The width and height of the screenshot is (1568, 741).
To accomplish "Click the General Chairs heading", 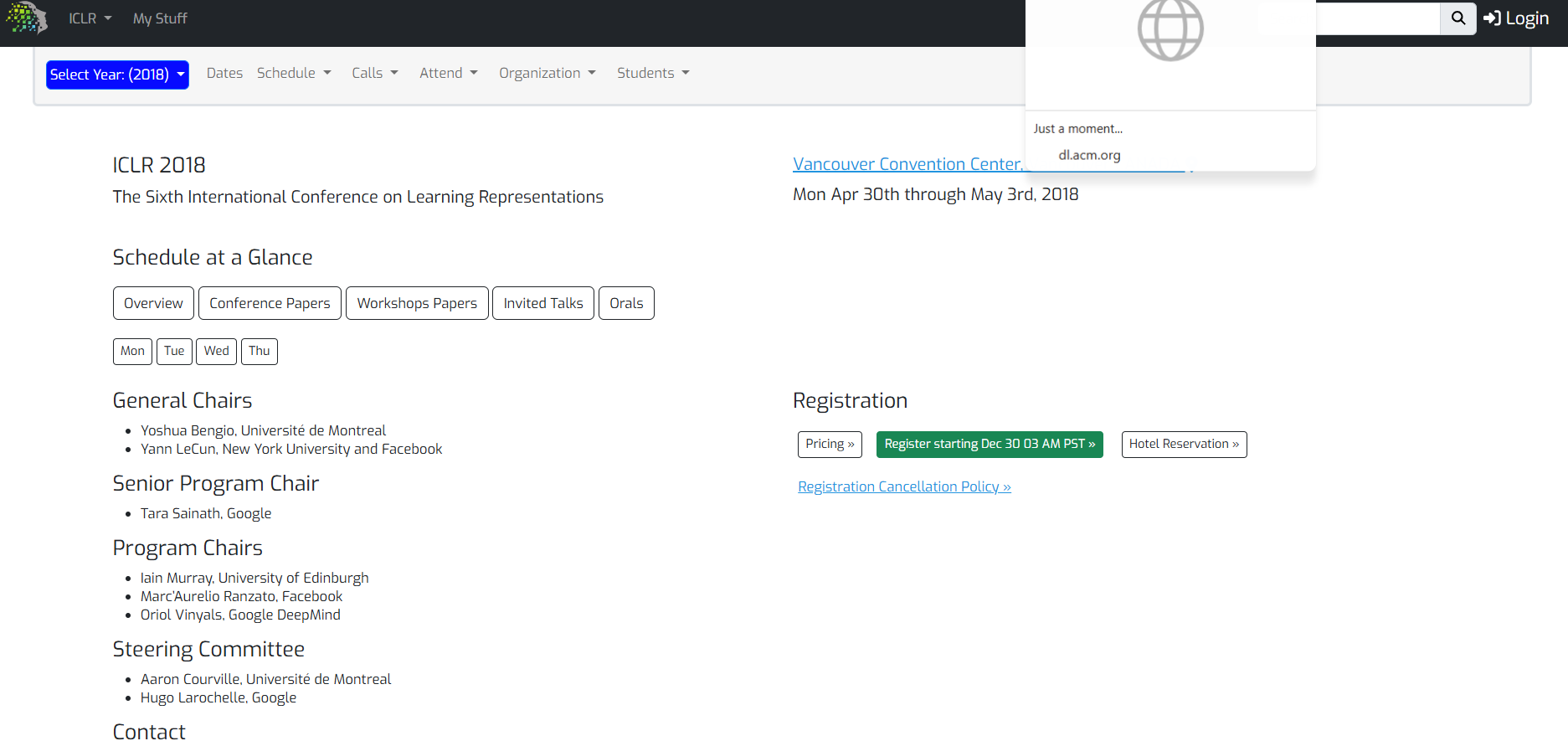I will [x=183, y=400].
